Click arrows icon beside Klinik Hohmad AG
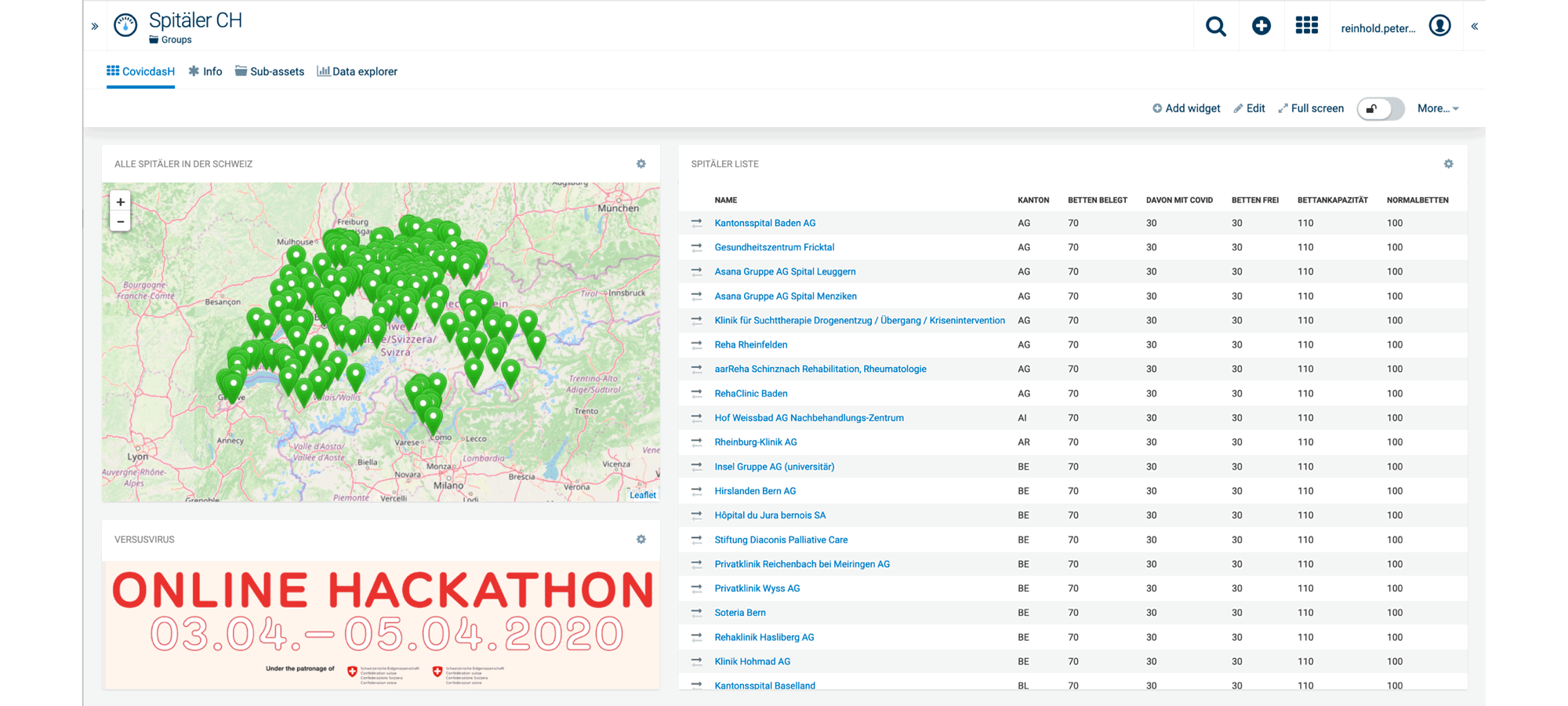 pos(697,661)
